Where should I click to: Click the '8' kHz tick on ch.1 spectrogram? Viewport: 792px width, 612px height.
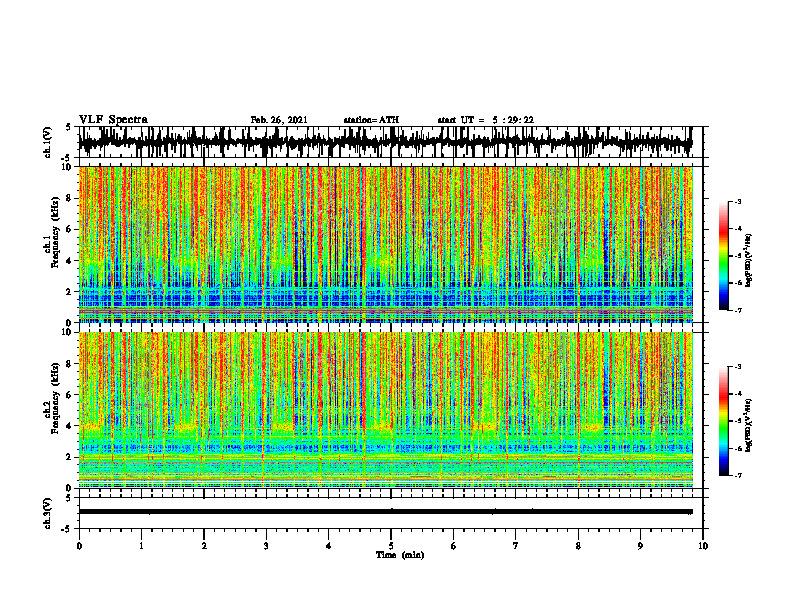(69, 198)
